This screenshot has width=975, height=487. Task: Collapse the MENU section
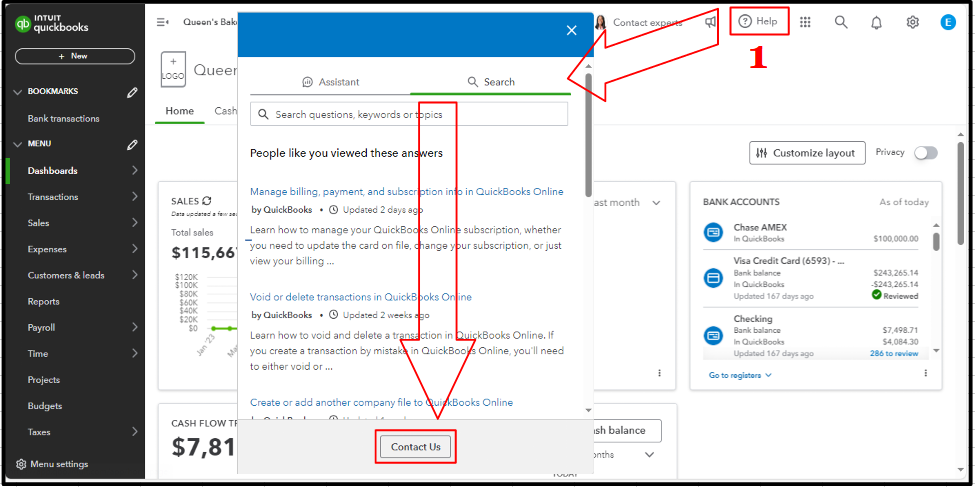click(x=17, y=144)
